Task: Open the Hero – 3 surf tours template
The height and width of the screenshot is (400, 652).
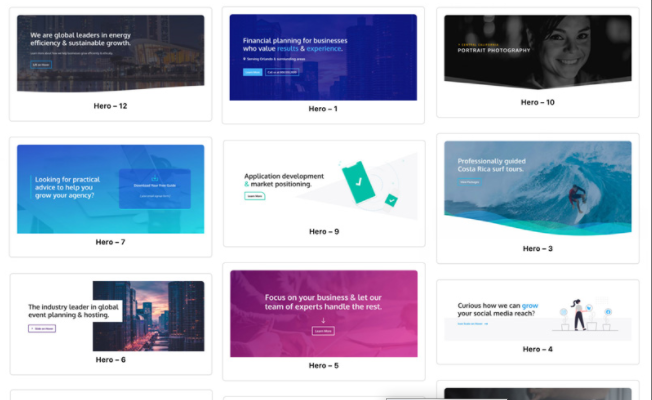Action: click(537, 187)
